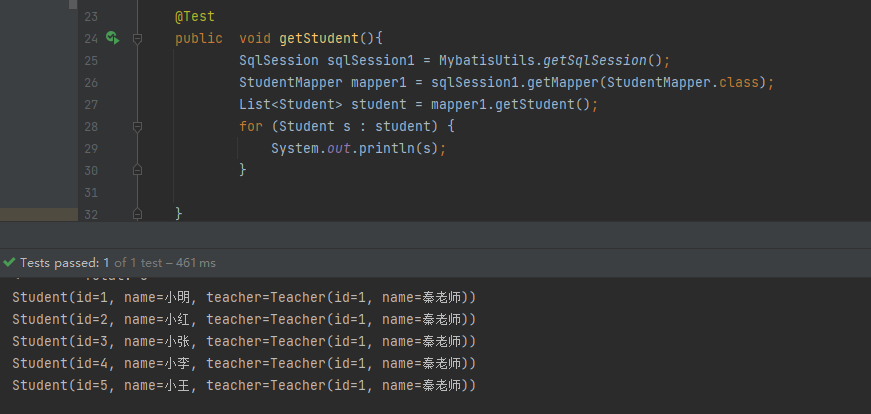This screenshot has height=414, width=871.
Task: Click the getSqlSession method call
Action: pos(594,60)
